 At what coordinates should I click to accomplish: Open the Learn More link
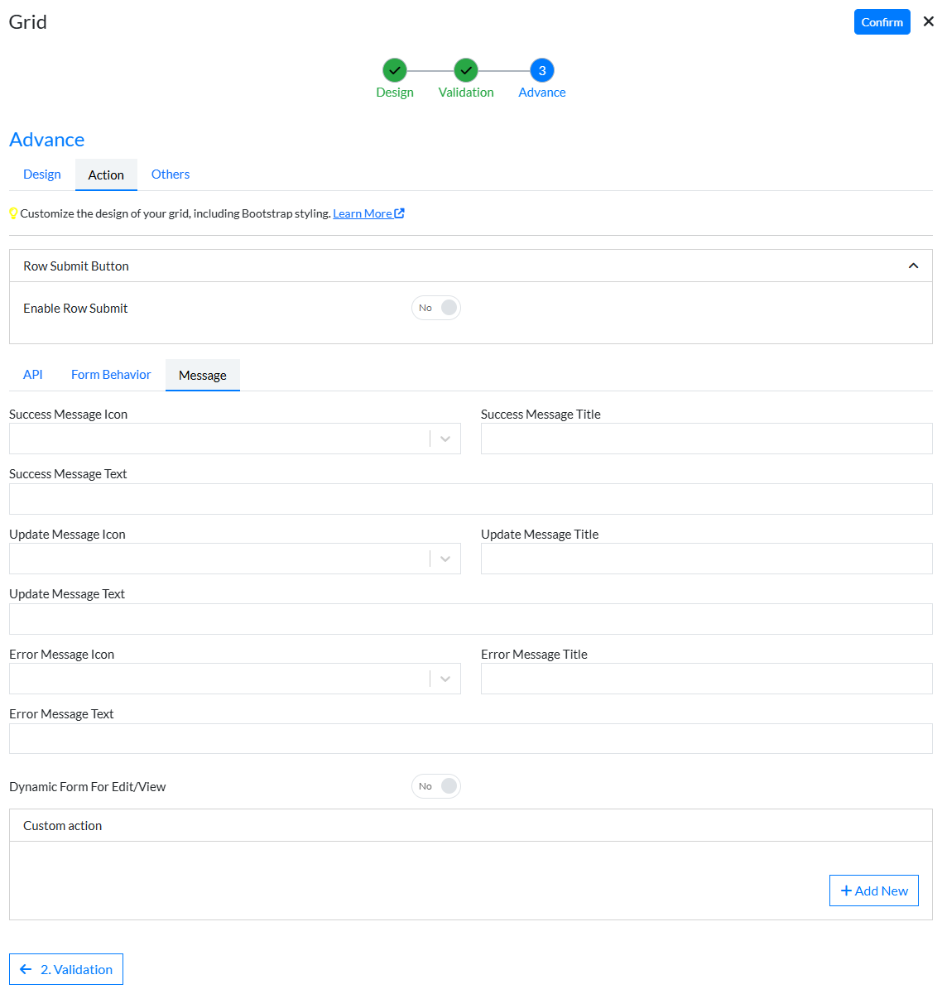363,212
